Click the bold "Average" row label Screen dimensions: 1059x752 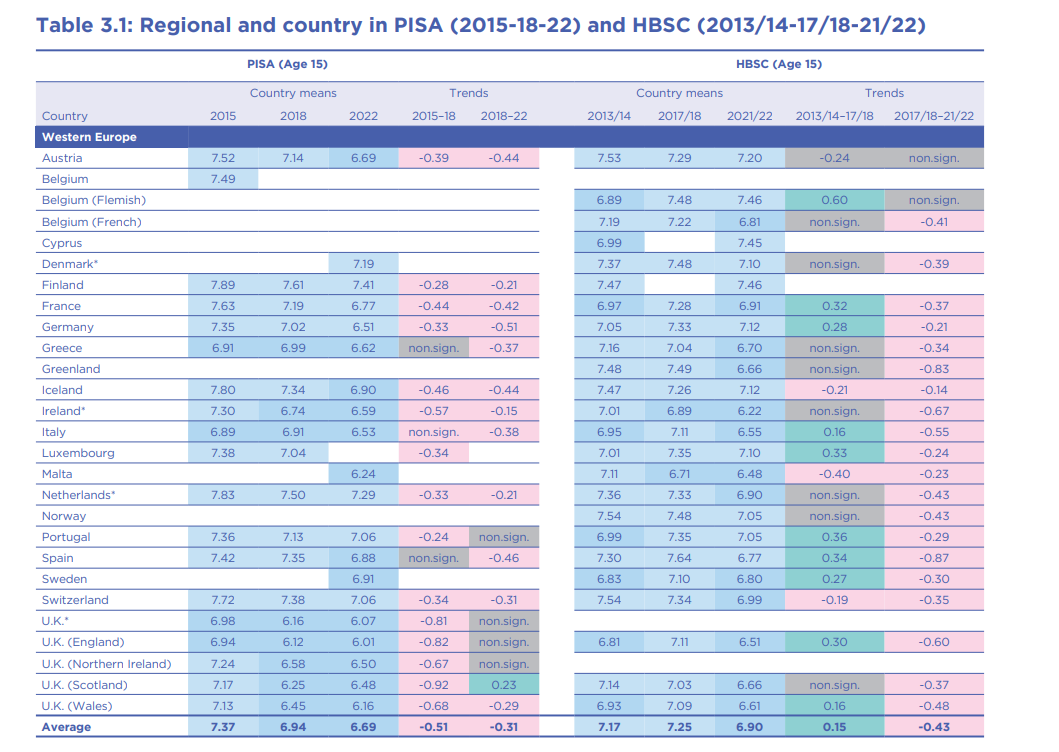point(66,727)
